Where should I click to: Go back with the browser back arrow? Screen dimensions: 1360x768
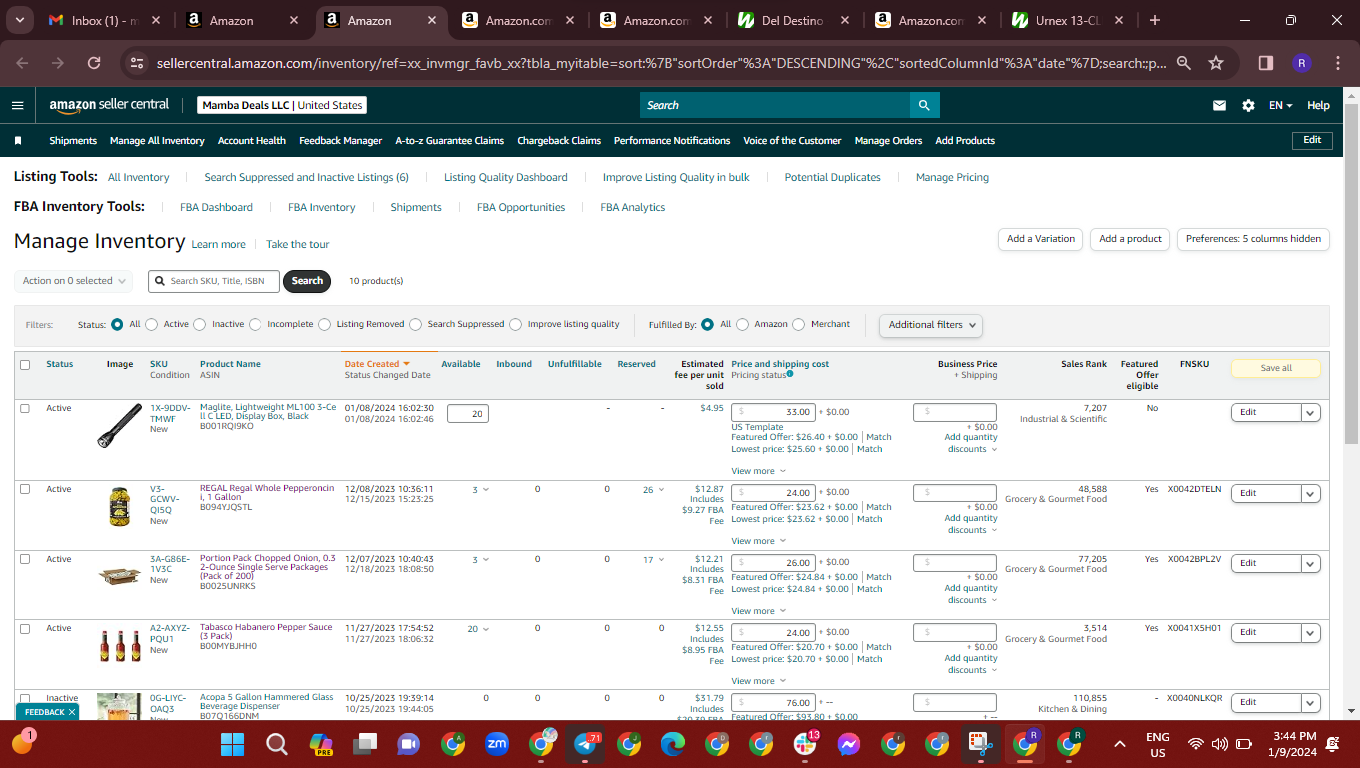(23, 63)
